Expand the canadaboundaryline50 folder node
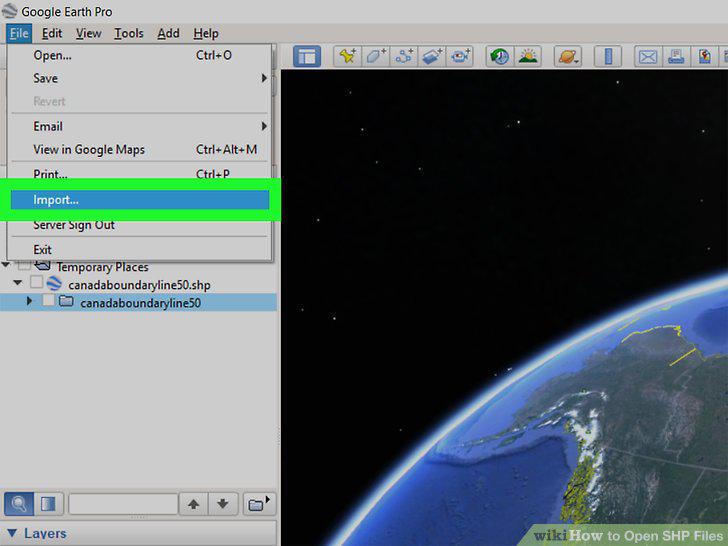 tap(30, 301)
